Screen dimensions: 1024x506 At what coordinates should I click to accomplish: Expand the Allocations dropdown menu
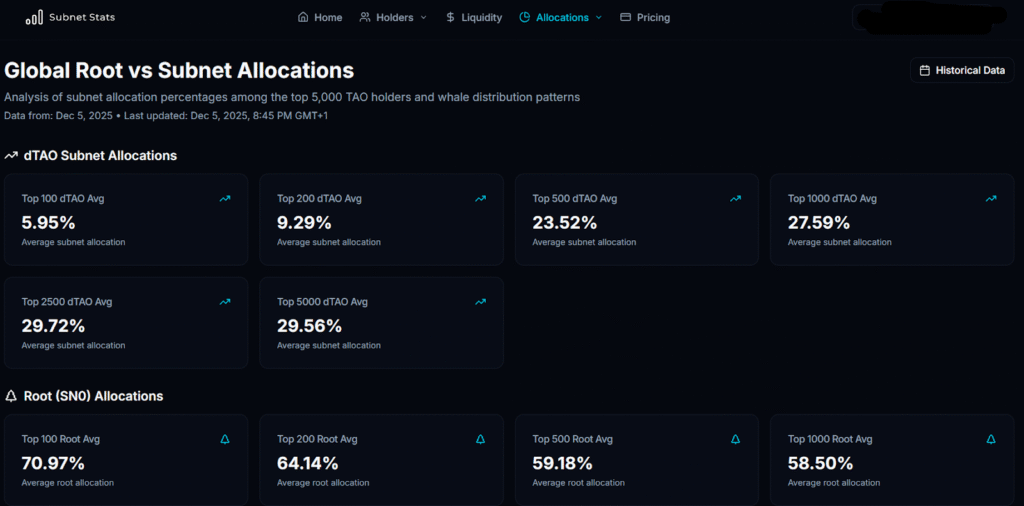coord(561,17)
